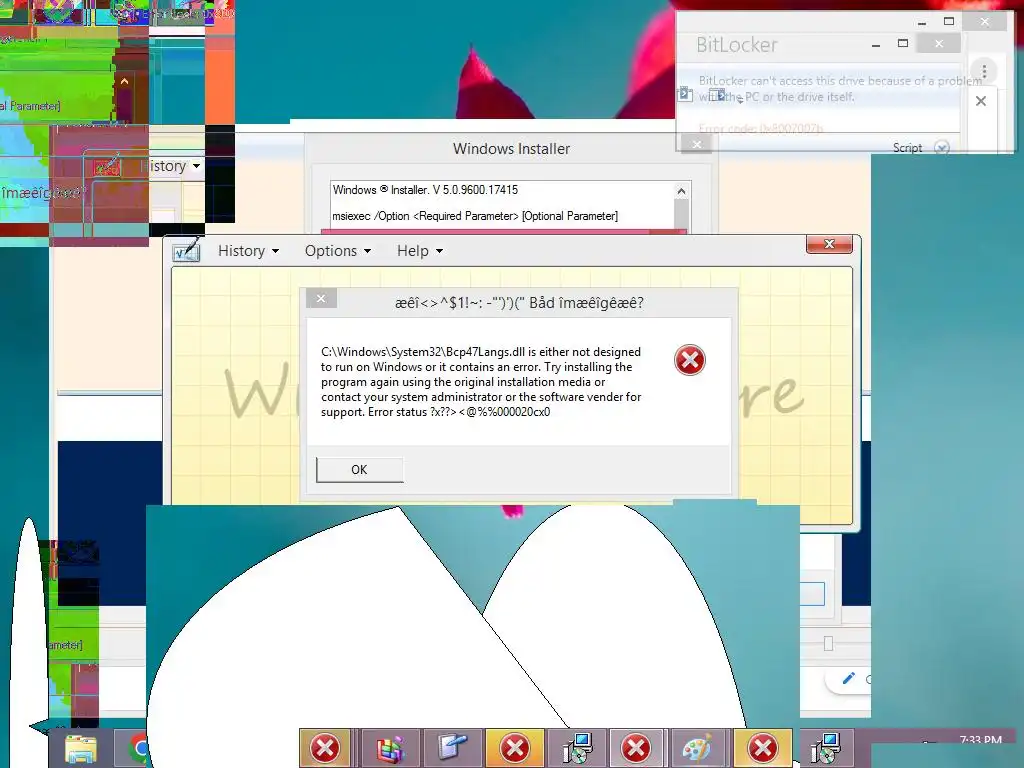Image resolution: width=1024 pixels, height=768 pixels.
Task: Click the 7:33 PM taskbar clock
Action: point(980,741)
